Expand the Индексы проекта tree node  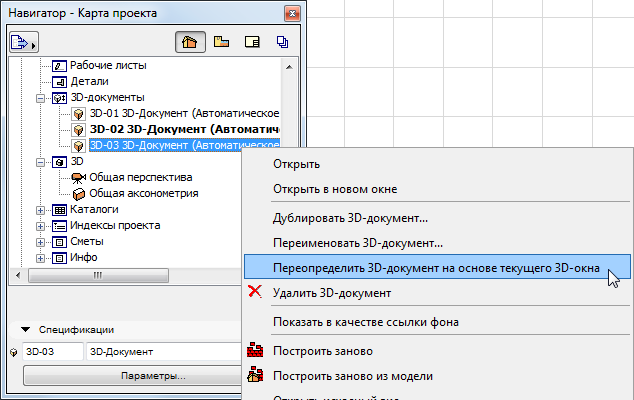[x=40, y=226]
